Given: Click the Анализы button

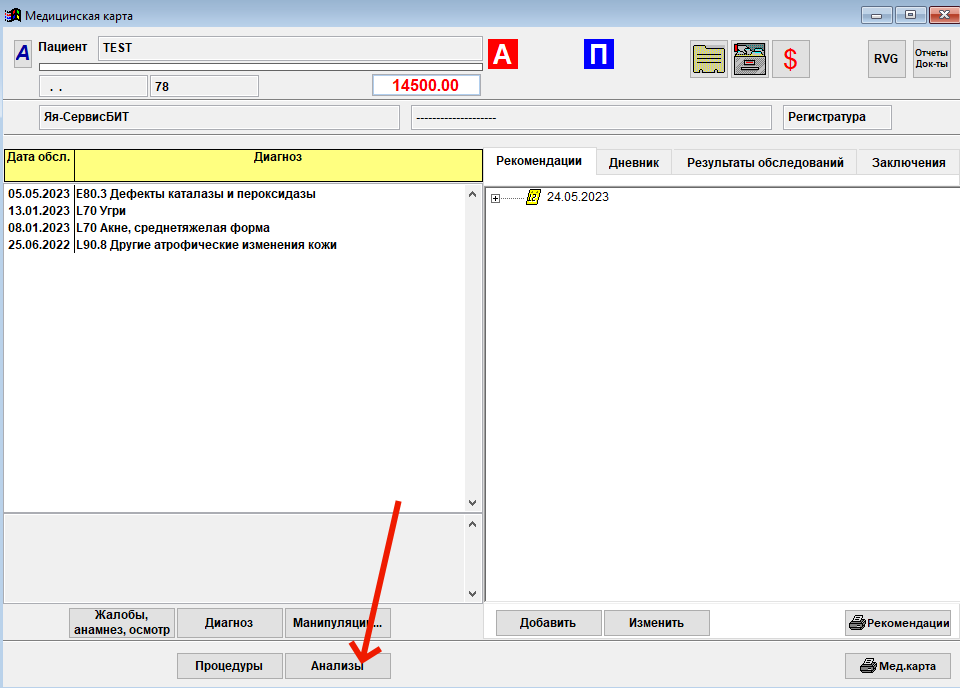Looking at the screenshot, I should coord(337,666).
